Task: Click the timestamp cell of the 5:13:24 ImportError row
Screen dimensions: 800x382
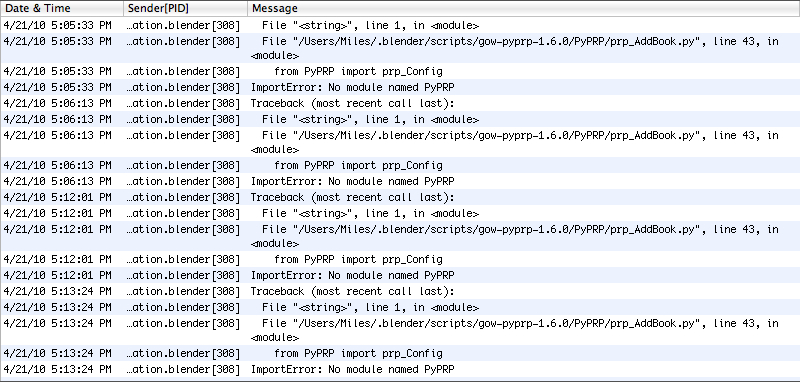Action: [57, 369]
